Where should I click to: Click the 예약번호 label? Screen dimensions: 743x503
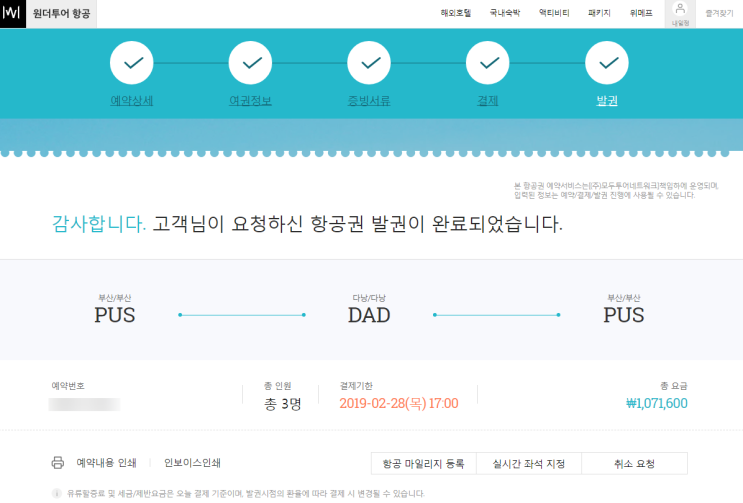click(68, 386)
